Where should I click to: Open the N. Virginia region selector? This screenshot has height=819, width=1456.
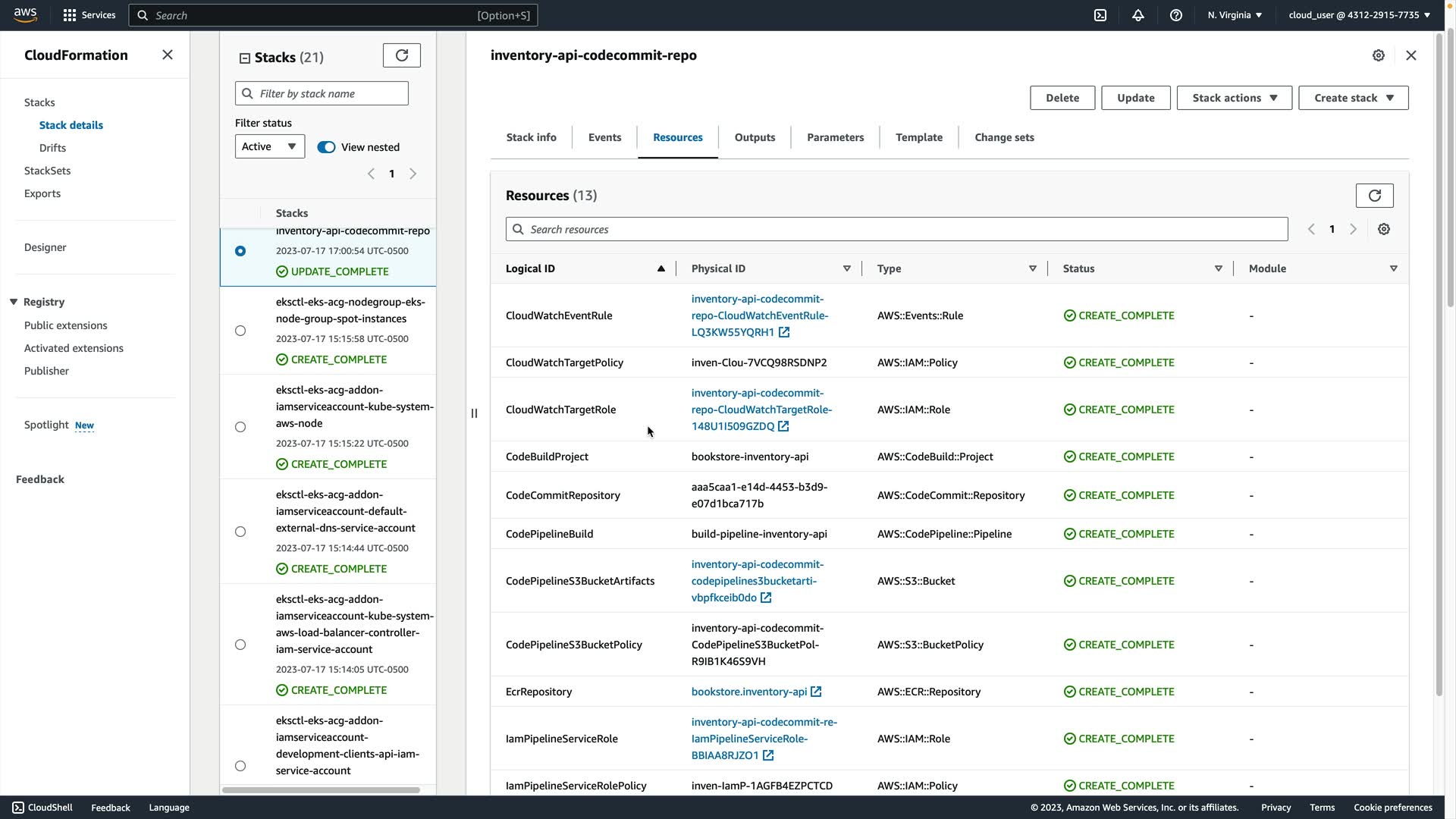point(1235,15)
